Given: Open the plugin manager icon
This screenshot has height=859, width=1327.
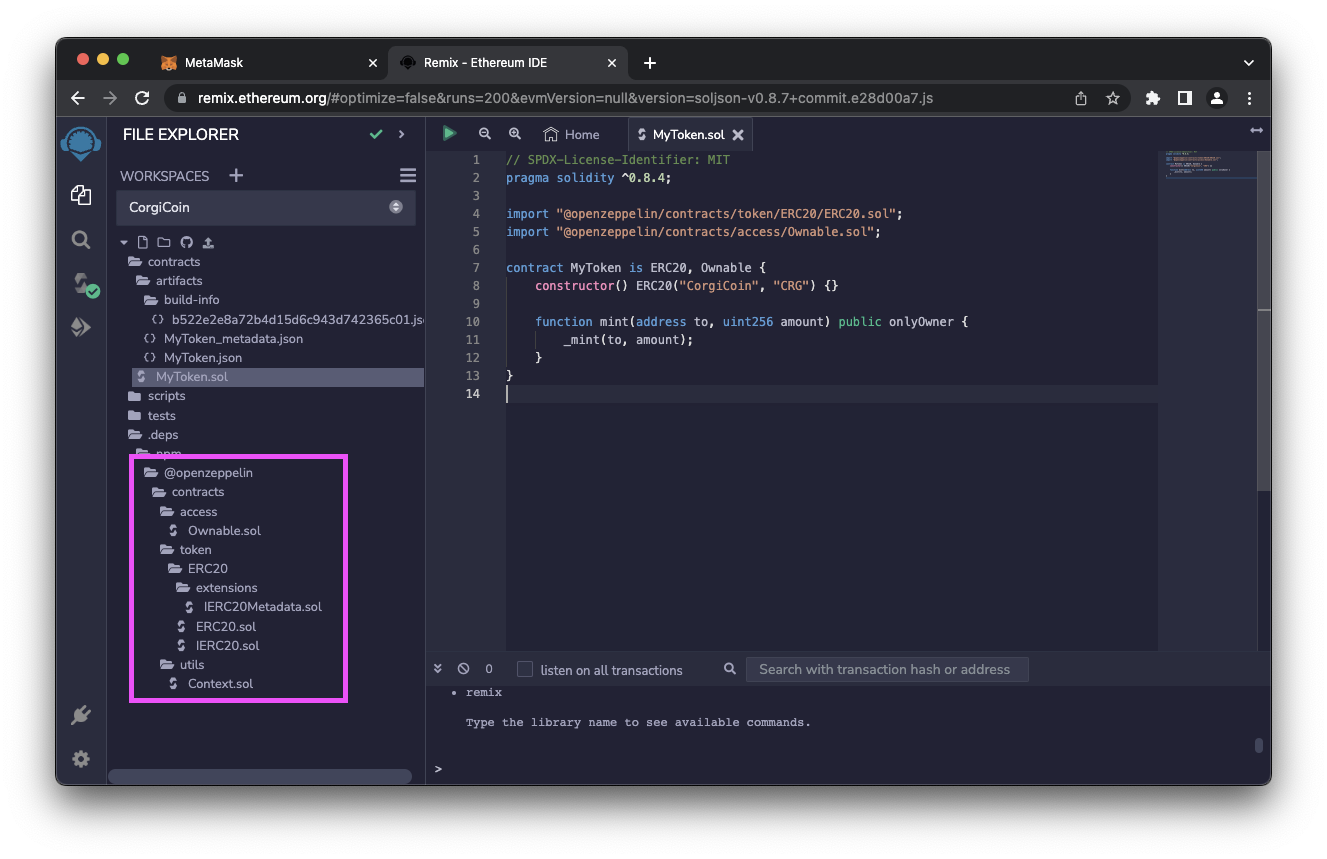Looking at the screenshot, I should point(81,715).
